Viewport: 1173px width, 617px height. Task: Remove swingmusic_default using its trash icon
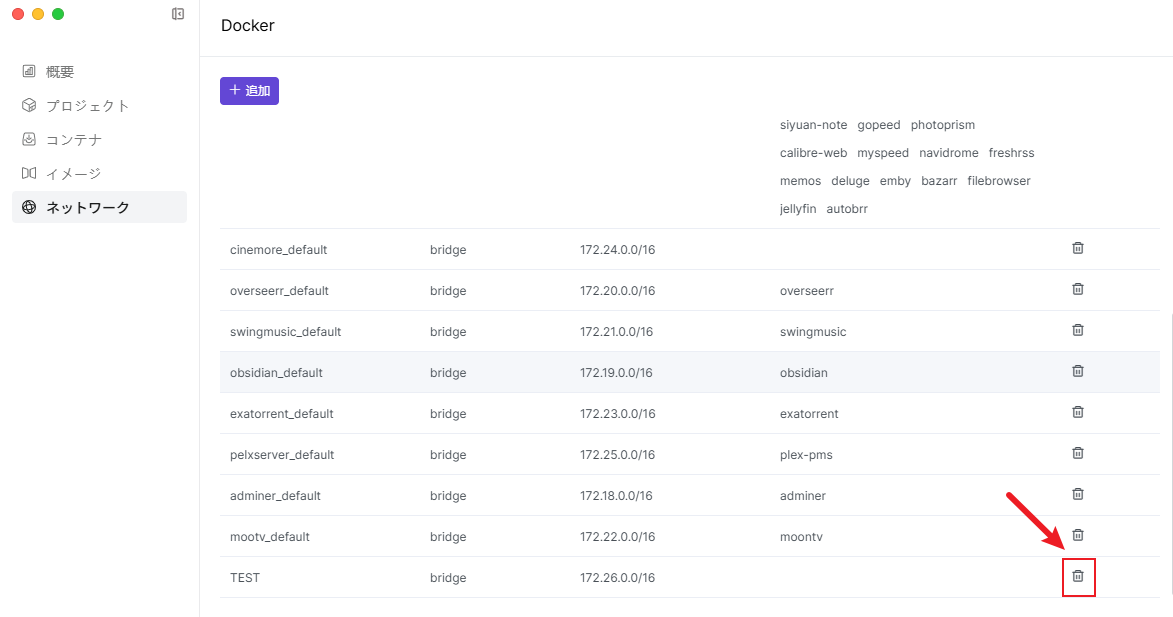pyautogui.click(x=1078, y=330)
